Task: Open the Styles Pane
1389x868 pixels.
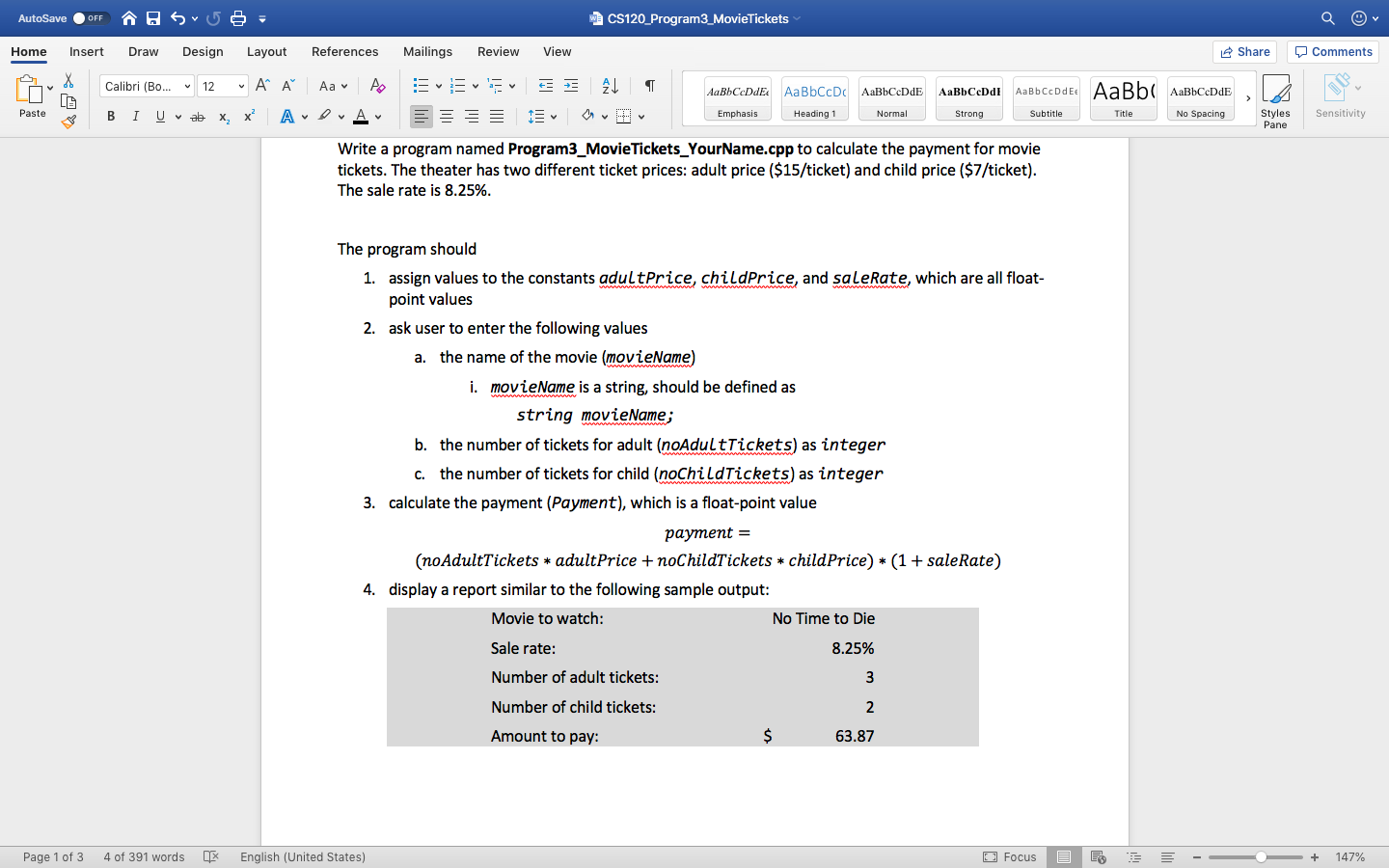Action: pyautogui.click(x=1275, y=96)
